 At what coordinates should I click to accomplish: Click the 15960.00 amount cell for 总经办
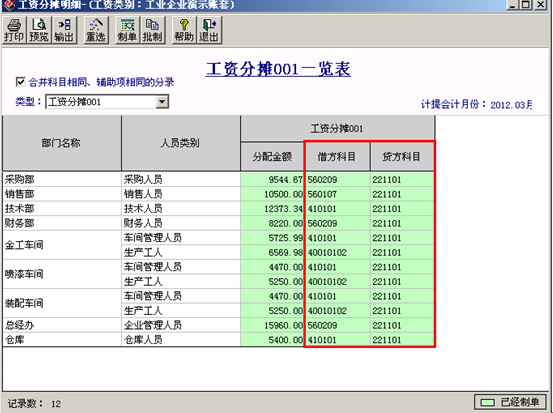(x=272, y=325)
